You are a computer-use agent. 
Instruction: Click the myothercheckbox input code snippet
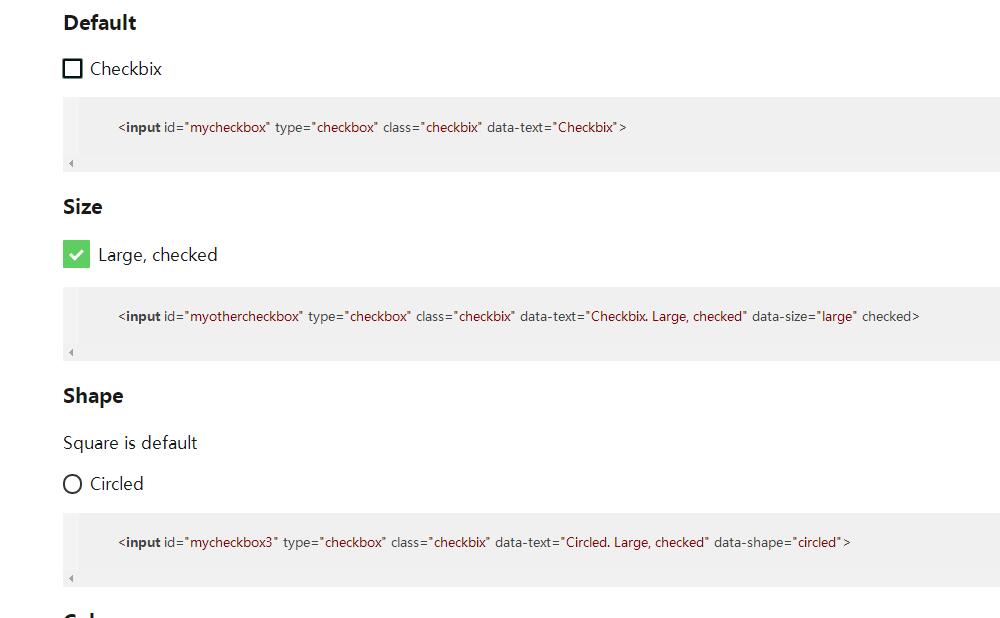coord(518,317)
